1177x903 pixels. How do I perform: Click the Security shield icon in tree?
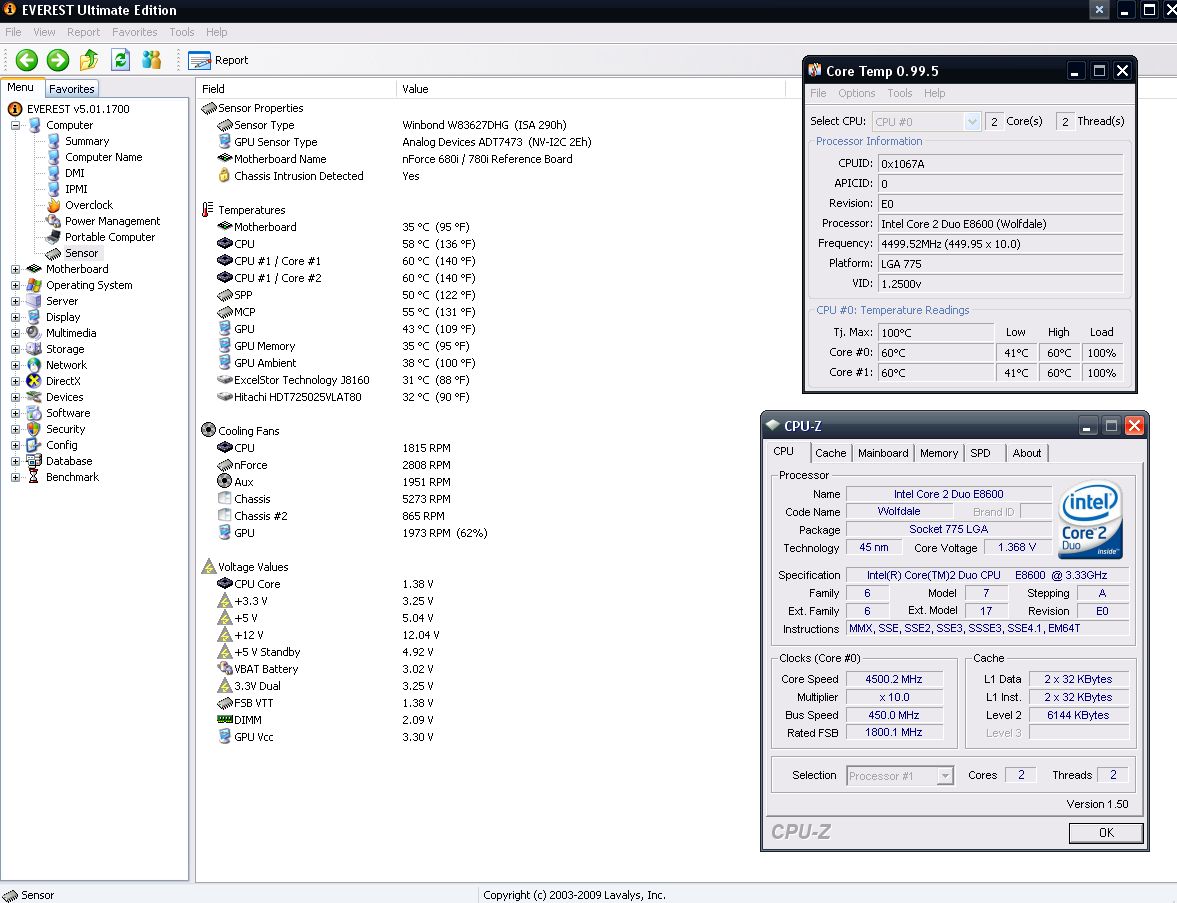click(x=34, y=429)
